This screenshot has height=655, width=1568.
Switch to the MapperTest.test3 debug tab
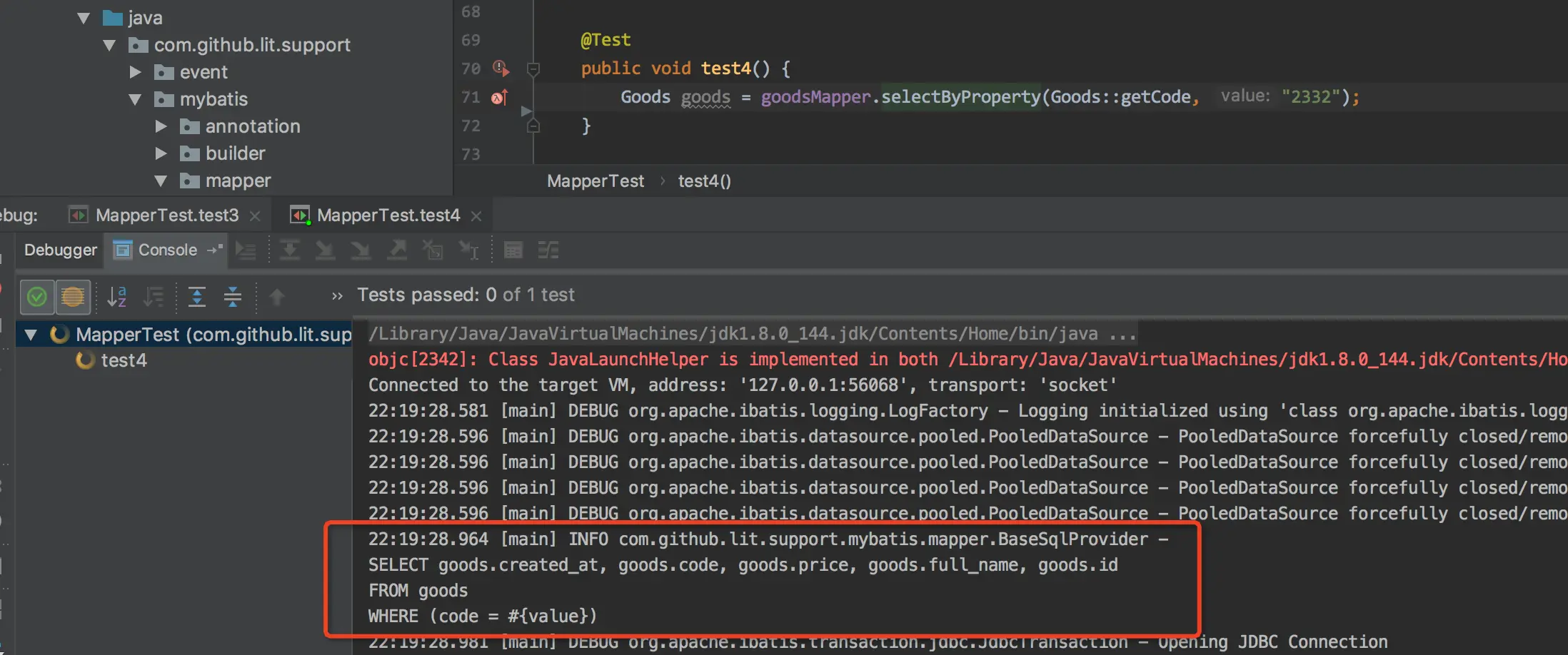(x=167, y=215)
